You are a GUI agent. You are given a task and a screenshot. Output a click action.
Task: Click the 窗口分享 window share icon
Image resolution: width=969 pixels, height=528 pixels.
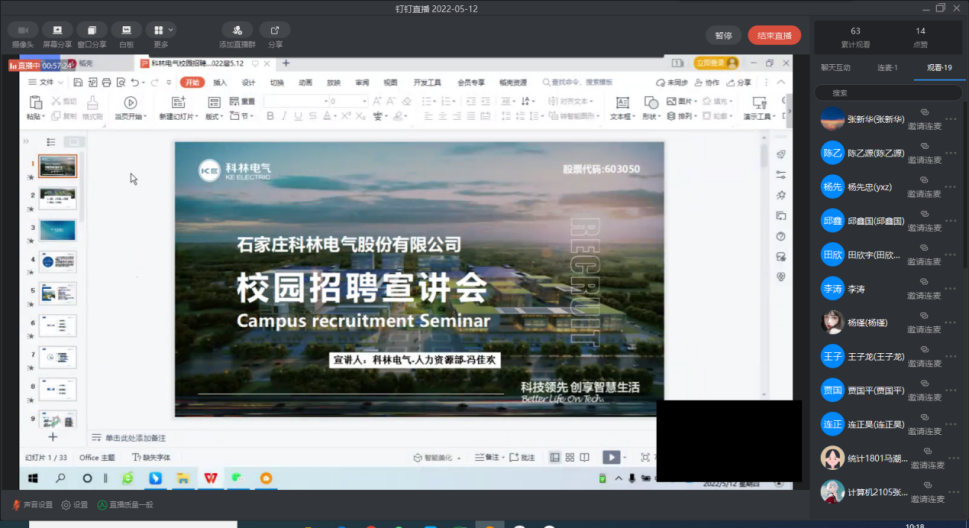point(92,31)
